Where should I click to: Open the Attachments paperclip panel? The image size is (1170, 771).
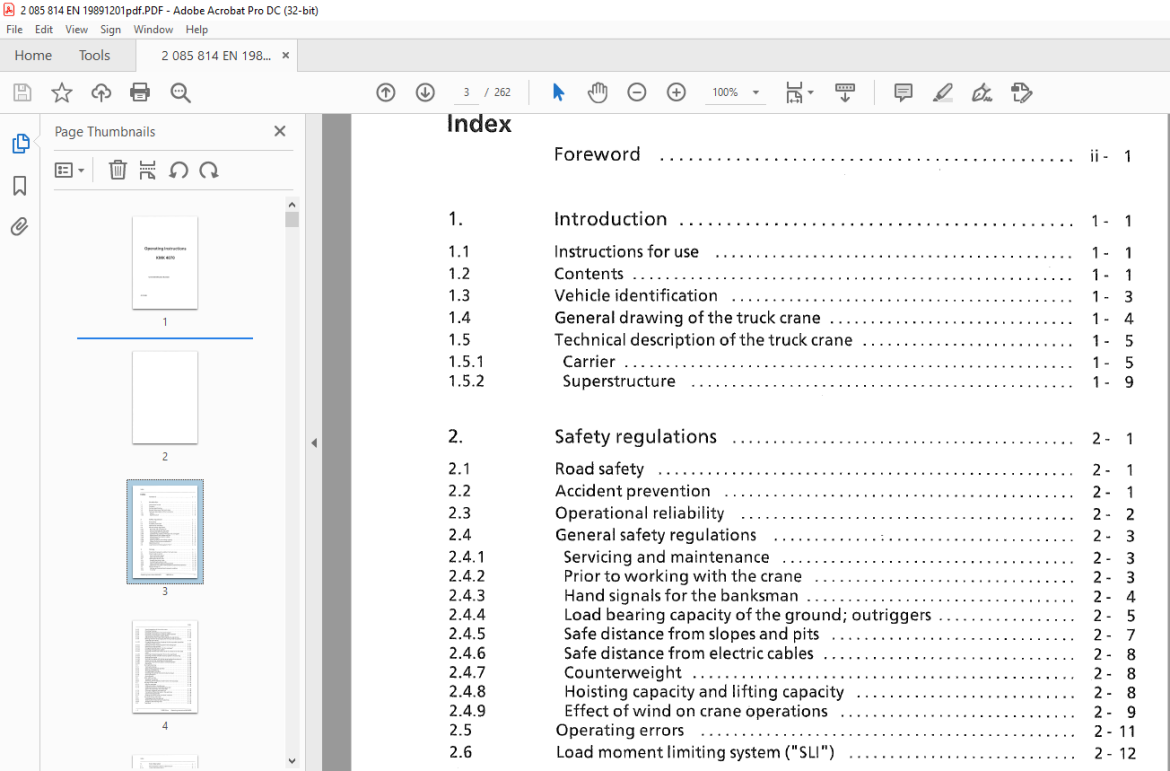click(19, 226)
